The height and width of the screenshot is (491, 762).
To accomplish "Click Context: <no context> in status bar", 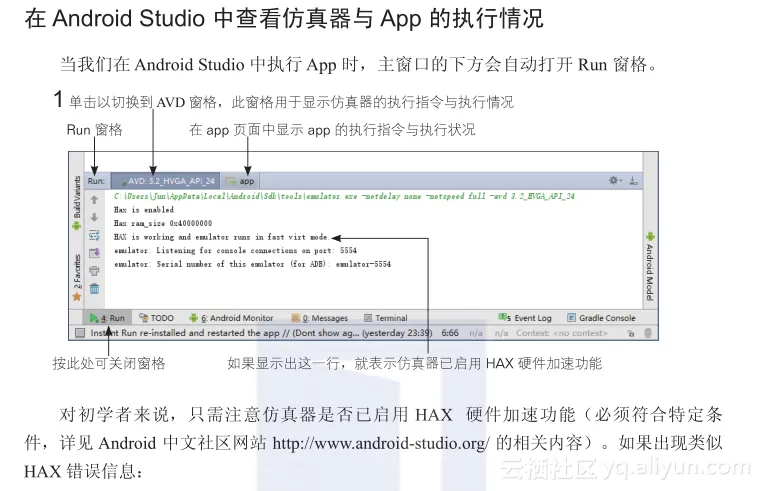I will [562, 333].
